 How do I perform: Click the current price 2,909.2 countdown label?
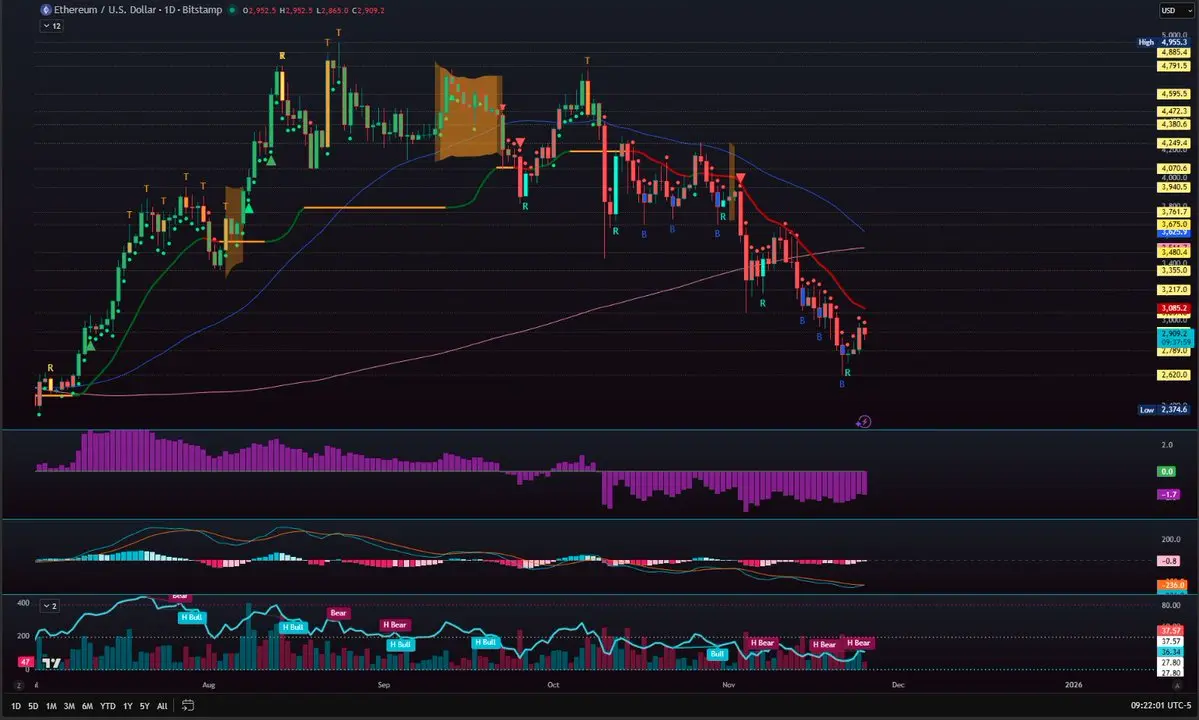tap(1174, 337)
